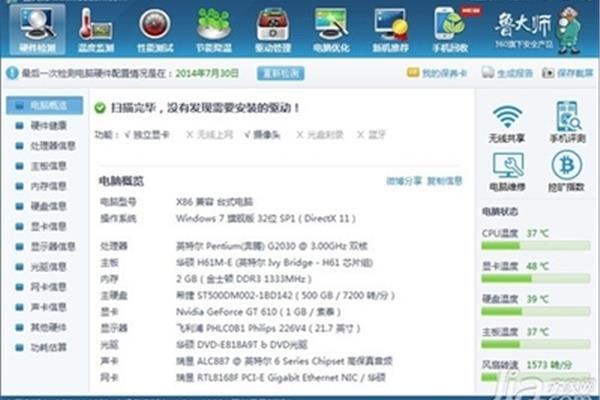Click the checked 独立显卡 feature indicator
The image size is (600, 400).
pyautogui.click(x=147, y=135)
